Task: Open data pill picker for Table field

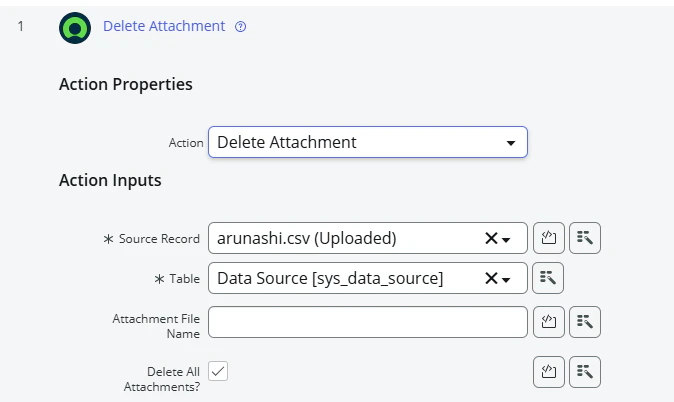Action: [548, 278]
